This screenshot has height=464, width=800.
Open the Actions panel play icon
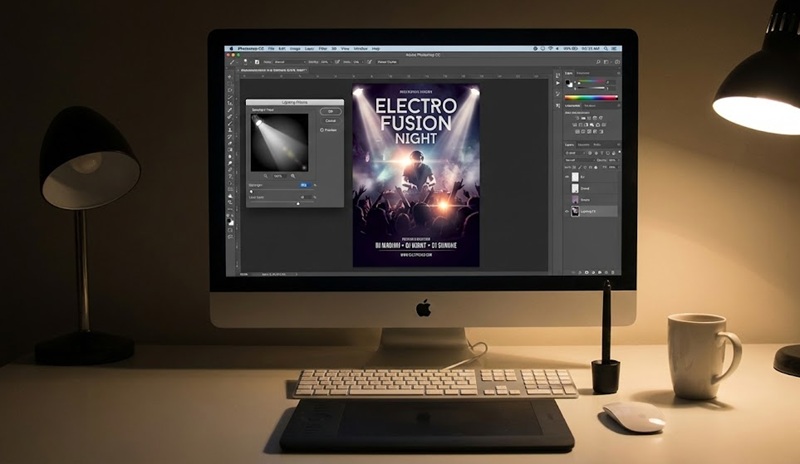pyautogui.click(x=558, y=83)
